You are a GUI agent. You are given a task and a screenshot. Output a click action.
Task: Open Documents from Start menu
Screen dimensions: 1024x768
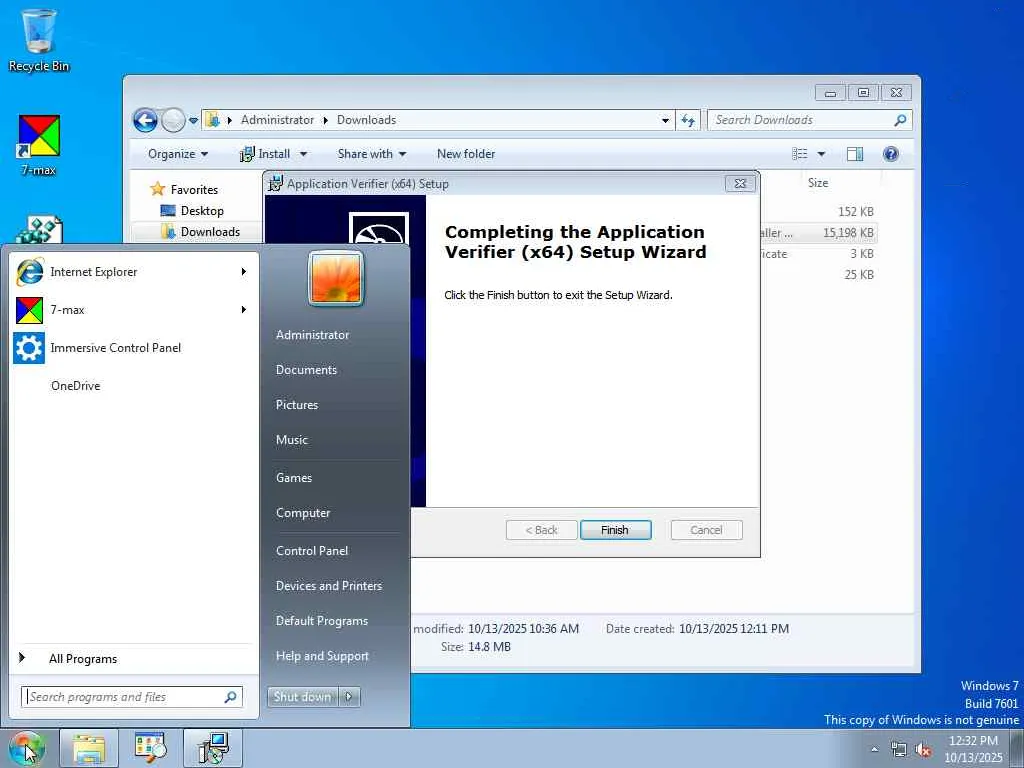(x=306, y=370)
